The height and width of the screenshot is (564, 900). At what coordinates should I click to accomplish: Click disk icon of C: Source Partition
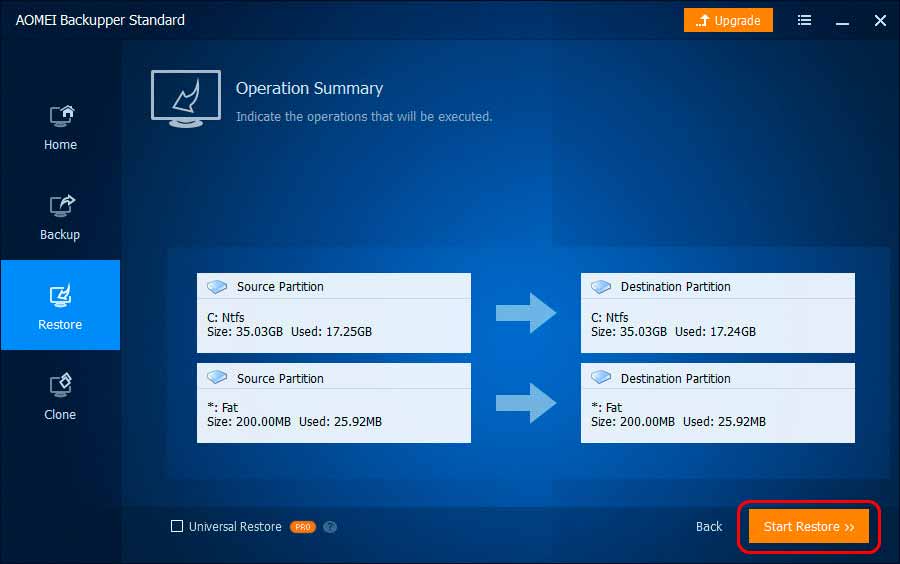(x=217, y=287)
